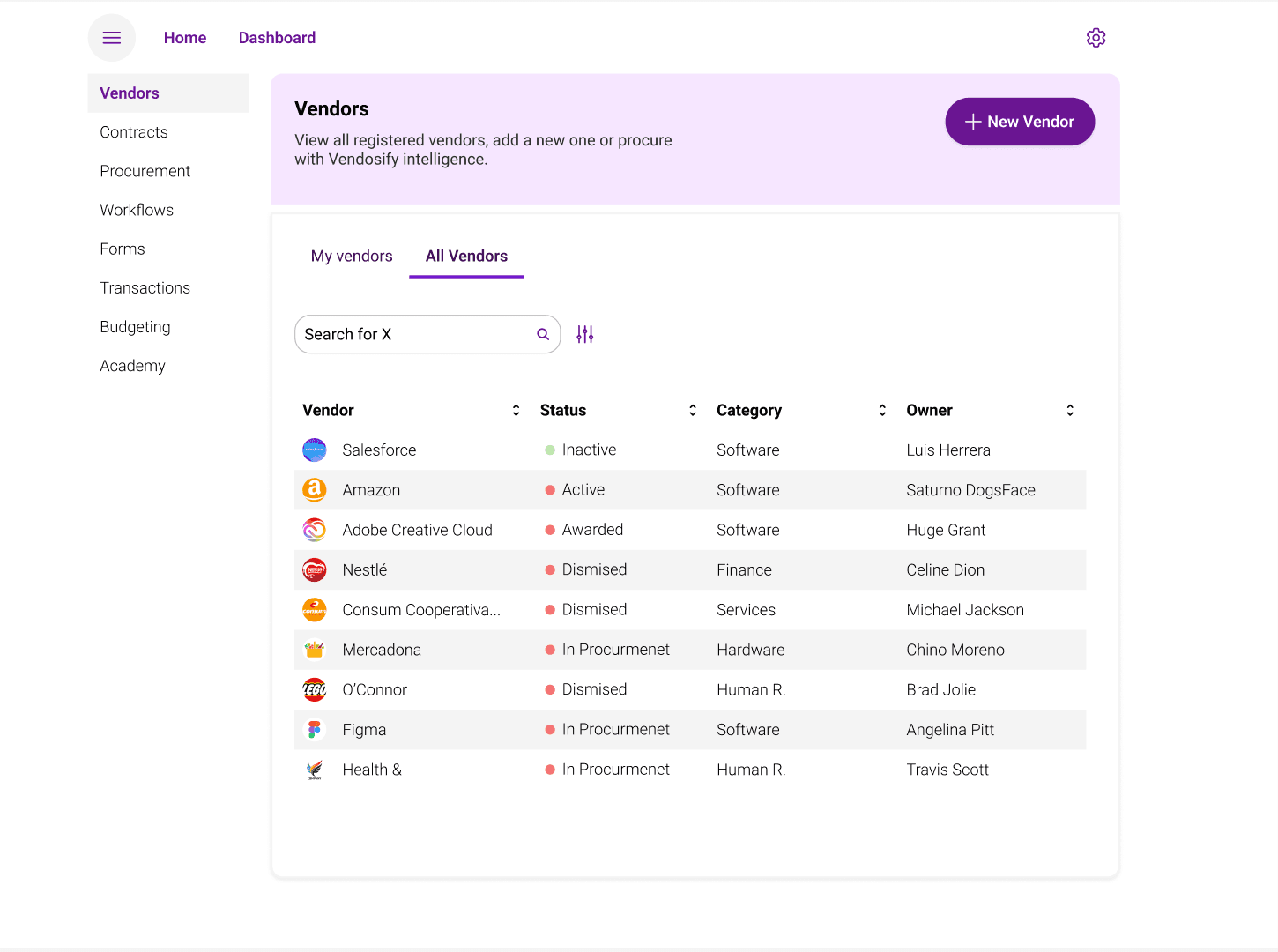This screenshot has height=952, width=1278.
Task: Click the Status column header
Action: 563,410
